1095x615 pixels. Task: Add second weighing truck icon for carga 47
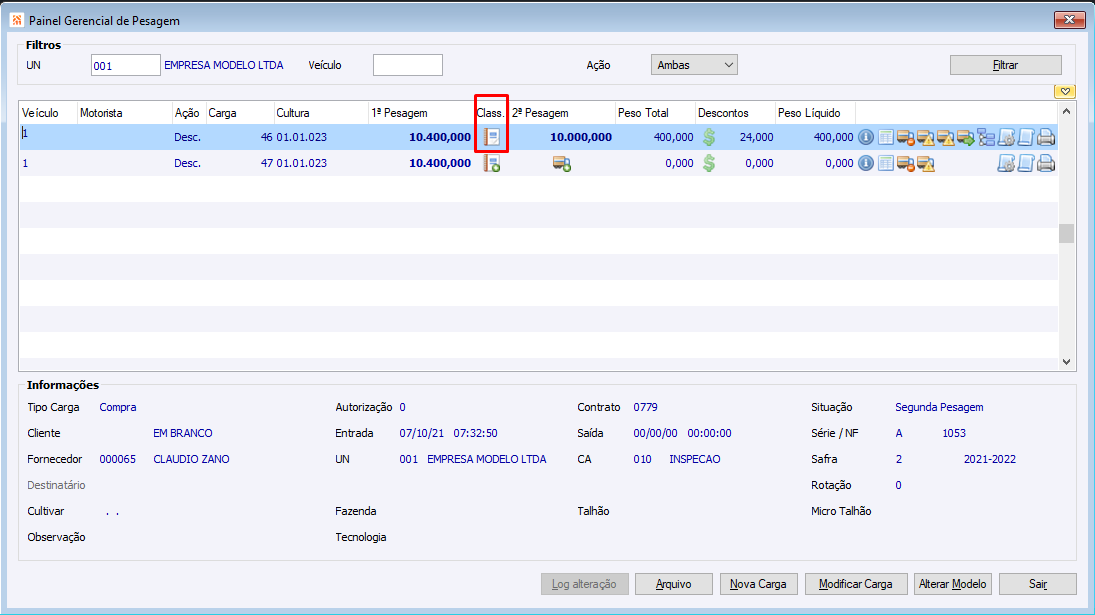coord(561,164)
